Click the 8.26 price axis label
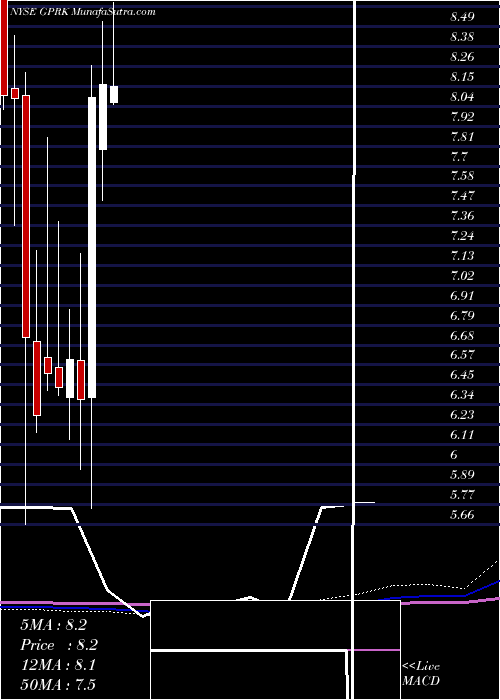 coord(462,57)
